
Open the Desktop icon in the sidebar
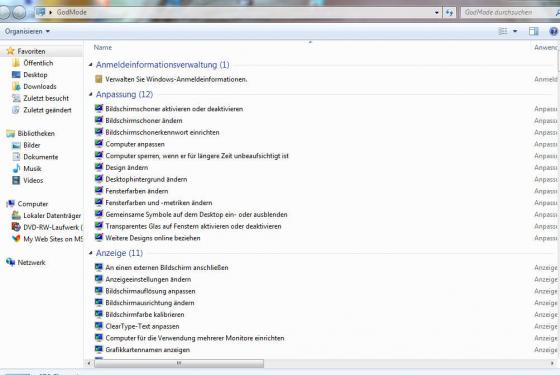point(16,75)
